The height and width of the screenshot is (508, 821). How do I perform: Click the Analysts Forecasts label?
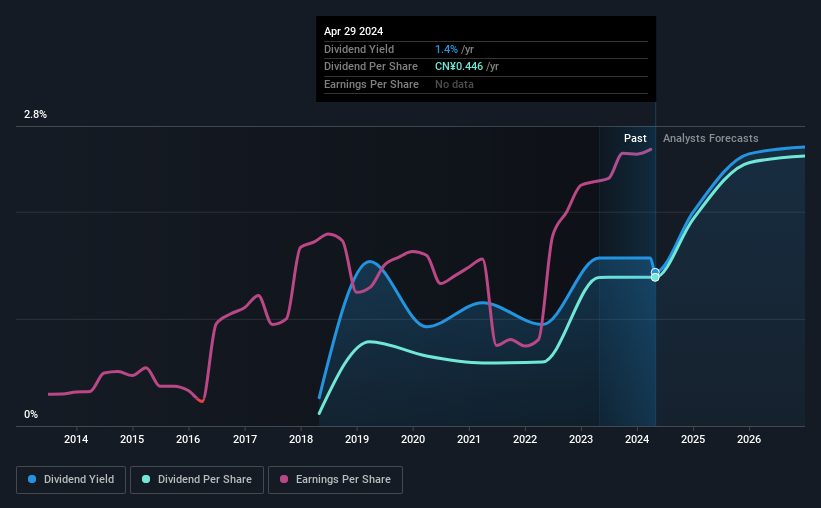[x=711, y=138]
